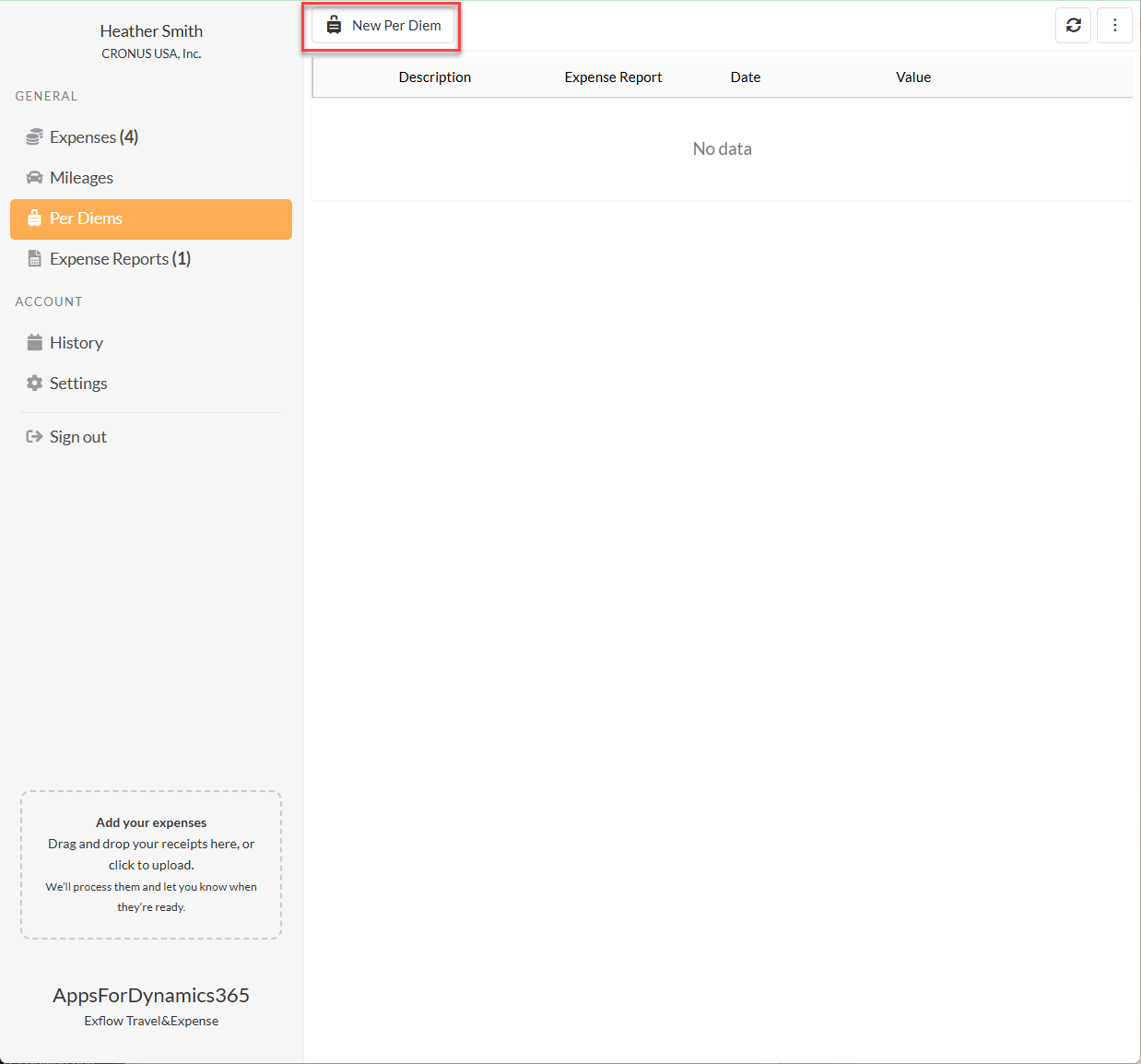The image size is (1141, 1064).
Task: Click the luggage icon in New Per Diem
Action: click(x=334, y=26)
